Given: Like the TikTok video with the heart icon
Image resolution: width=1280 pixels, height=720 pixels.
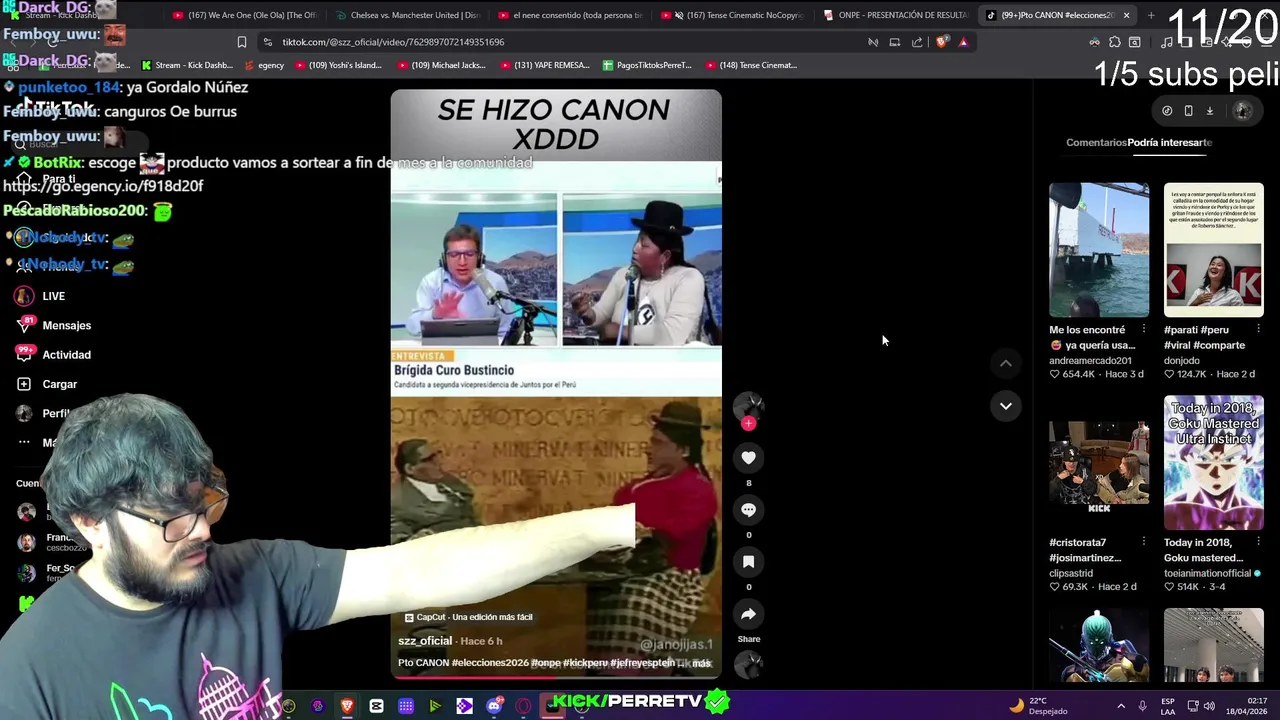Looking at the screenshot, I should (748, 457).
